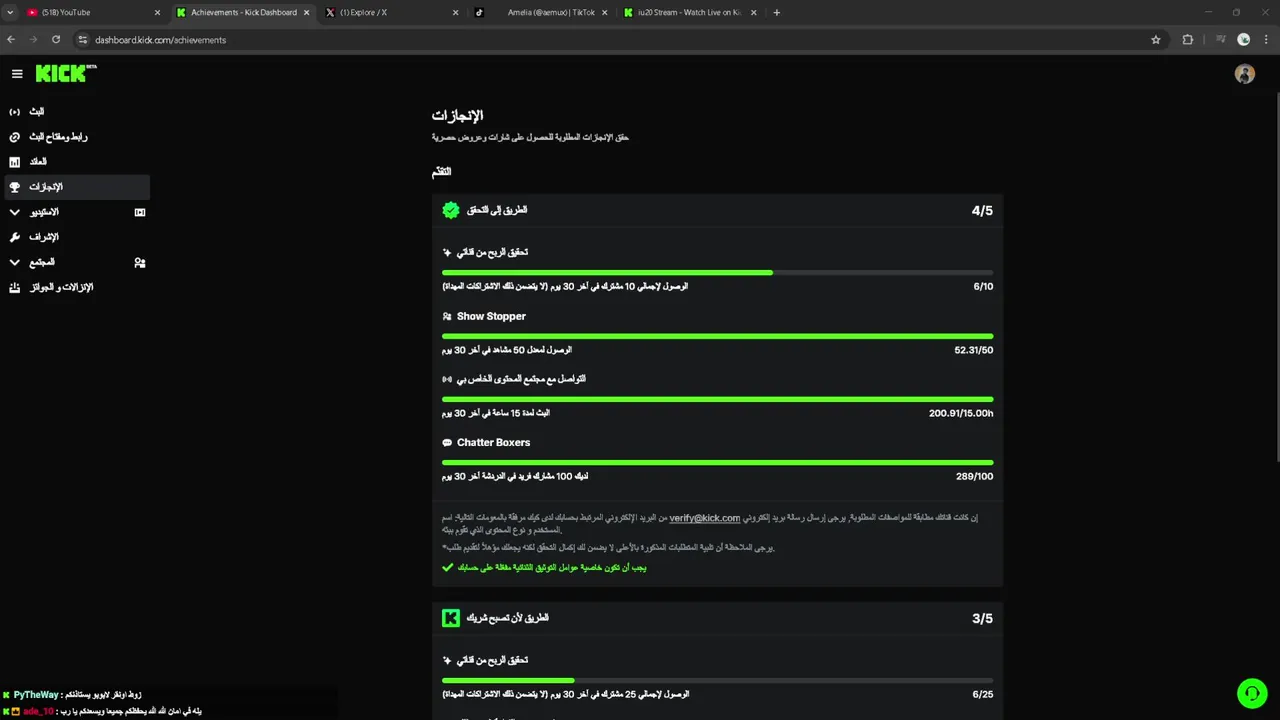Image resolution: width=1280 pixels, height=720 pixels.
Task: Click the verify@kick.com email link
Action: 705,518
